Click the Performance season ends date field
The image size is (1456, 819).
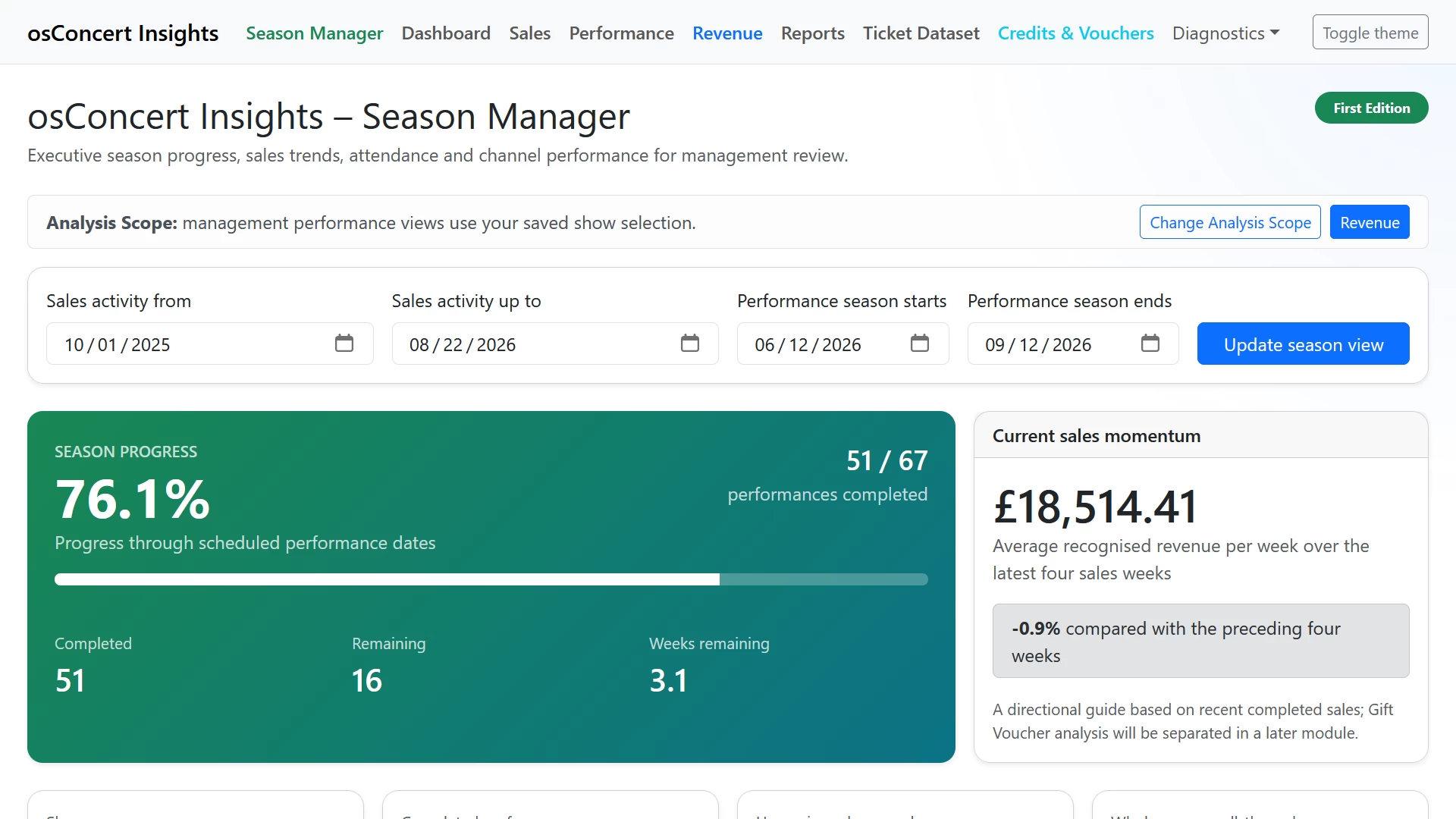[1073, 344]
